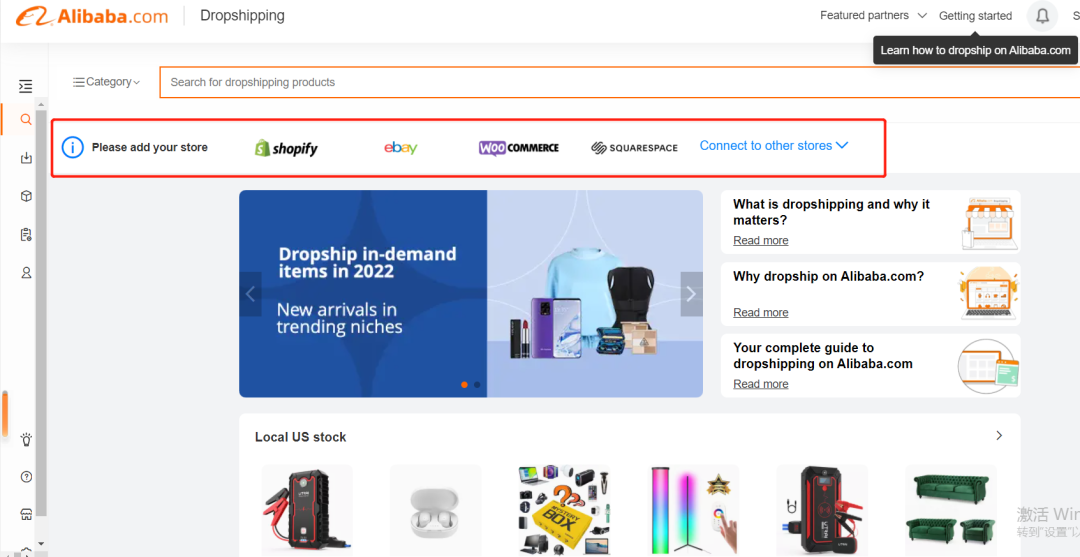
Task: Select the second dark carousel dot
Action: (x=477, y=385)
